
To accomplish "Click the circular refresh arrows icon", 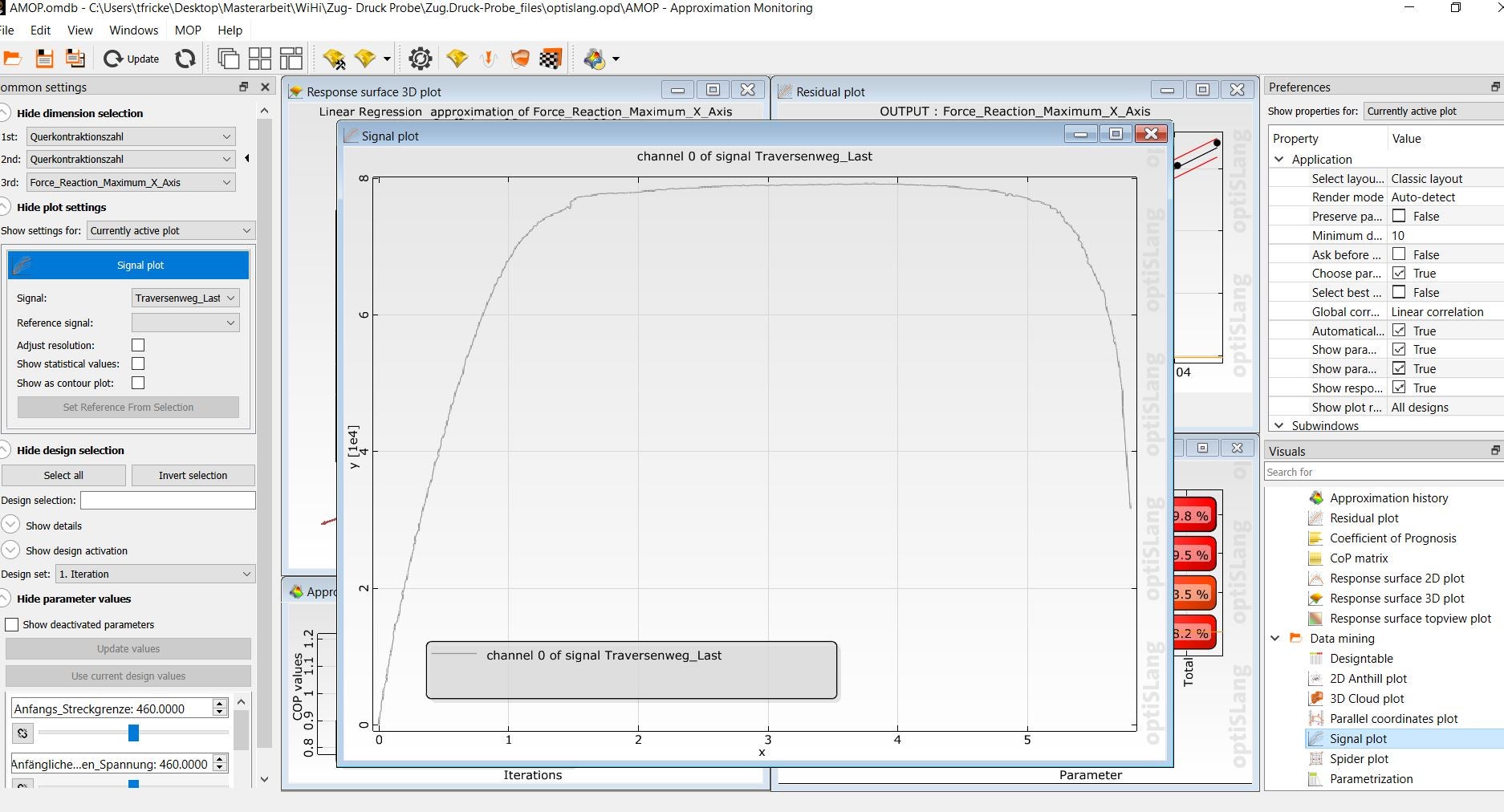I will click(x=185, y=59).
